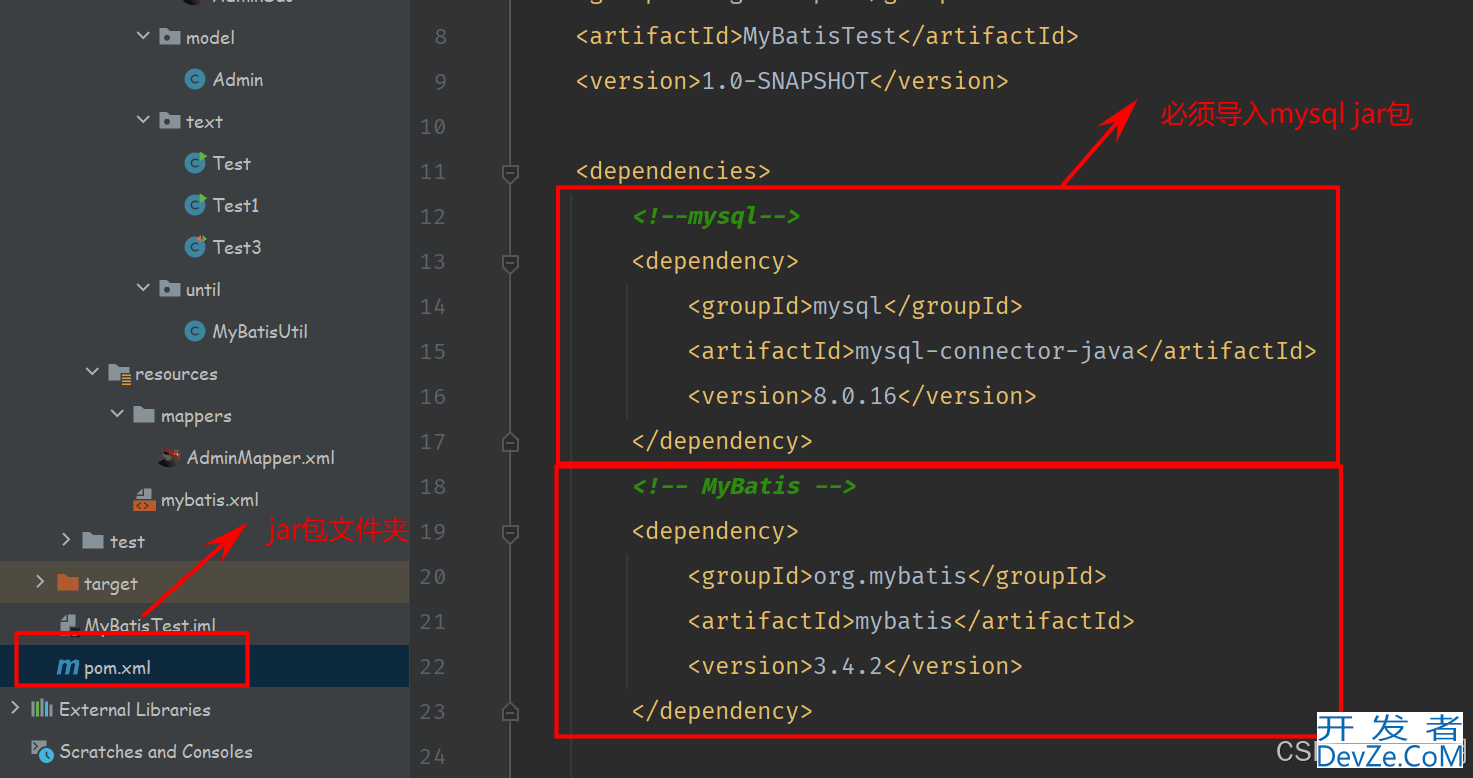Select the Test1 class icon
This screenshot has height=778, width=1473.
click(x=196, y=205)
